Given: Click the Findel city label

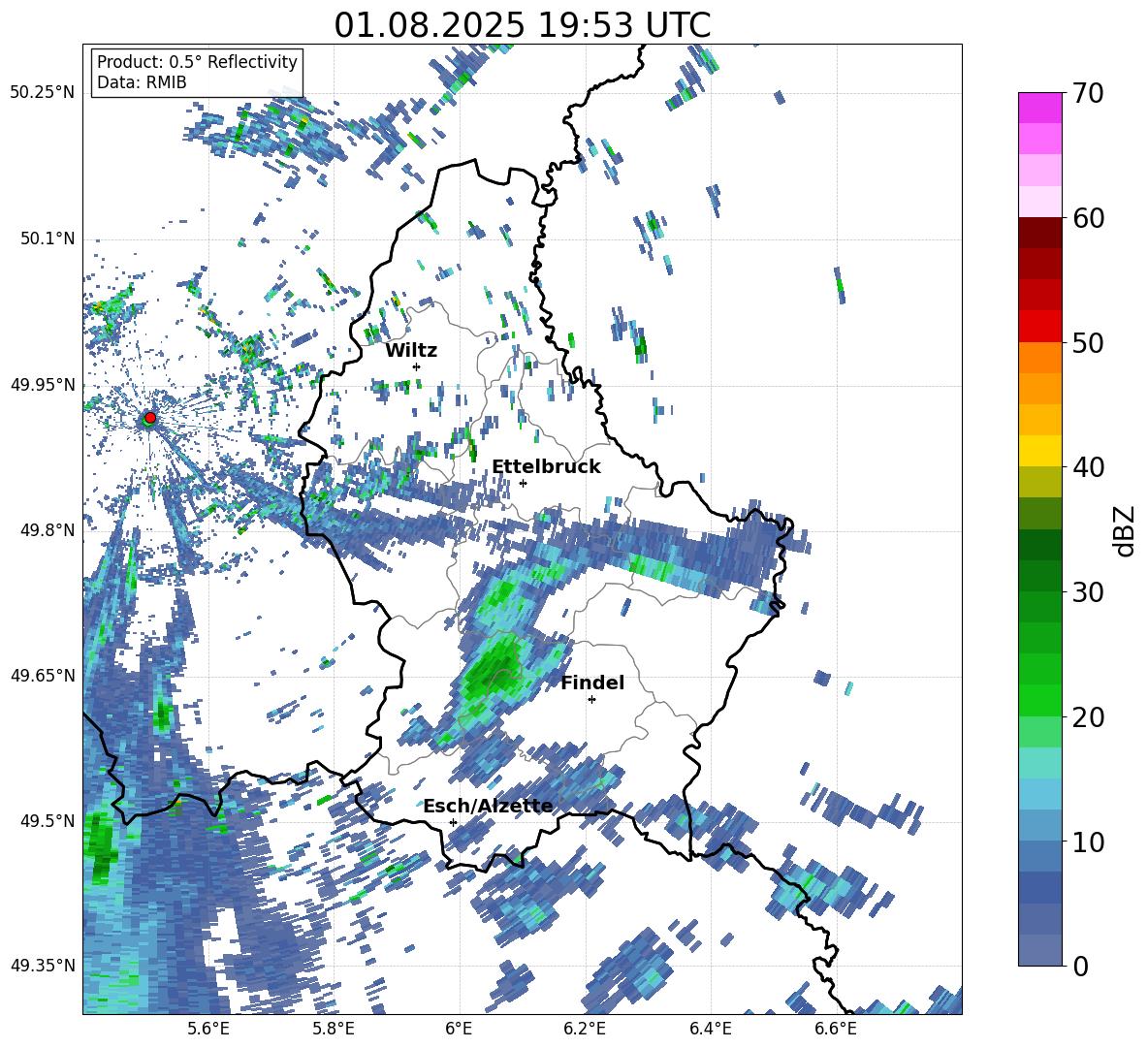Looking at the screenshot, I should click(592, 683).
